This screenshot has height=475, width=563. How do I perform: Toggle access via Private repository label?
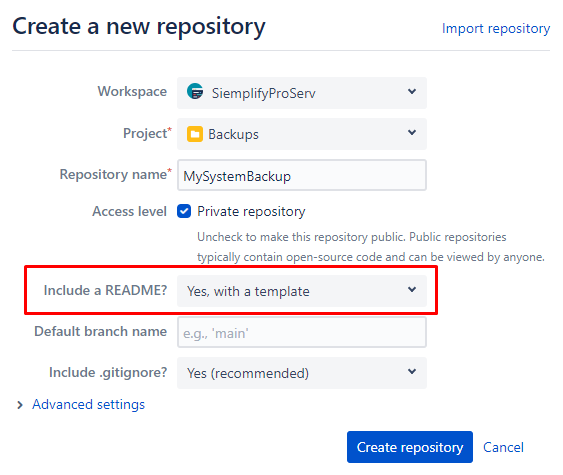pos(251,211)
